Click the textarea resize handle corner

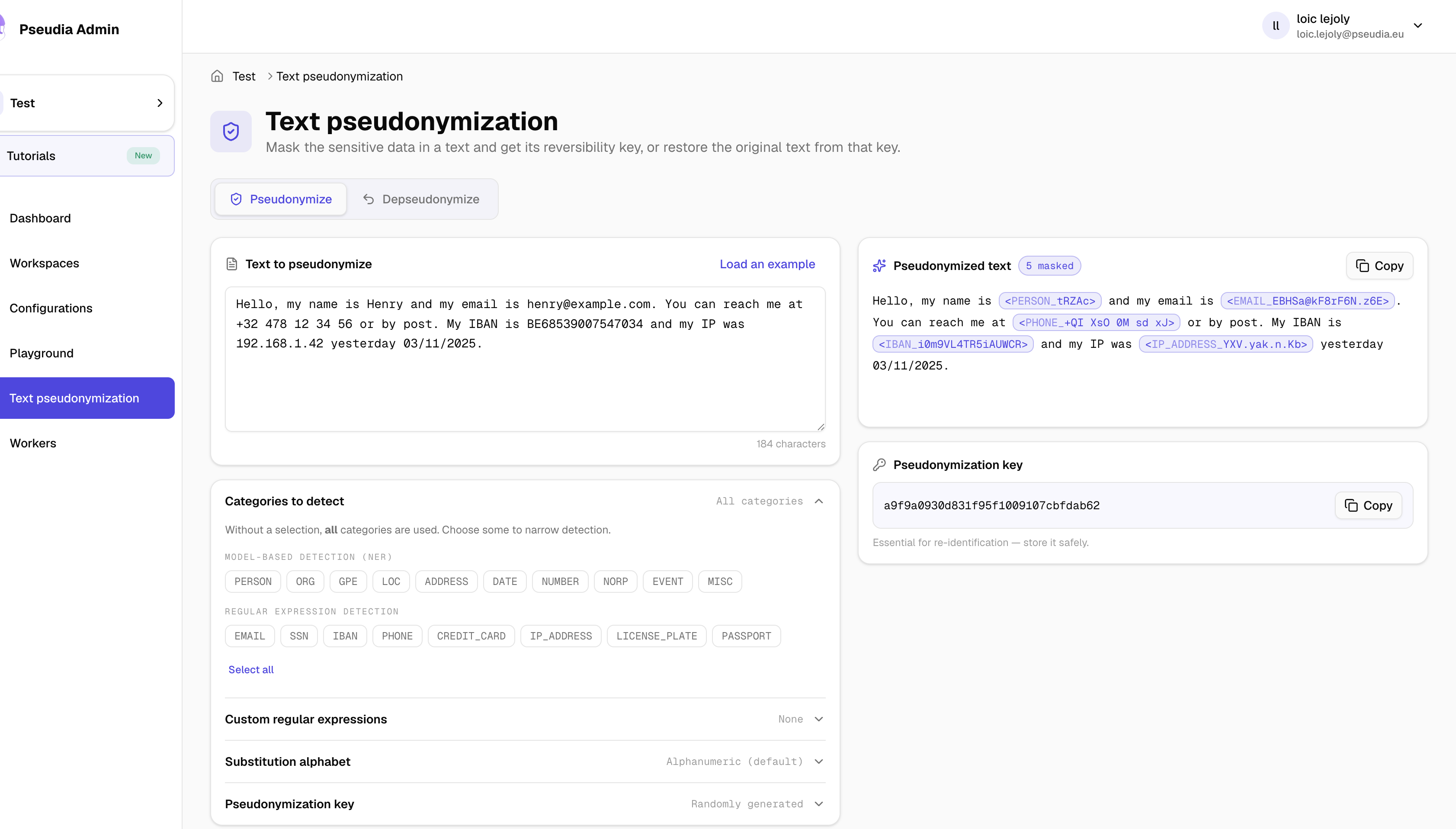[820, 427]
